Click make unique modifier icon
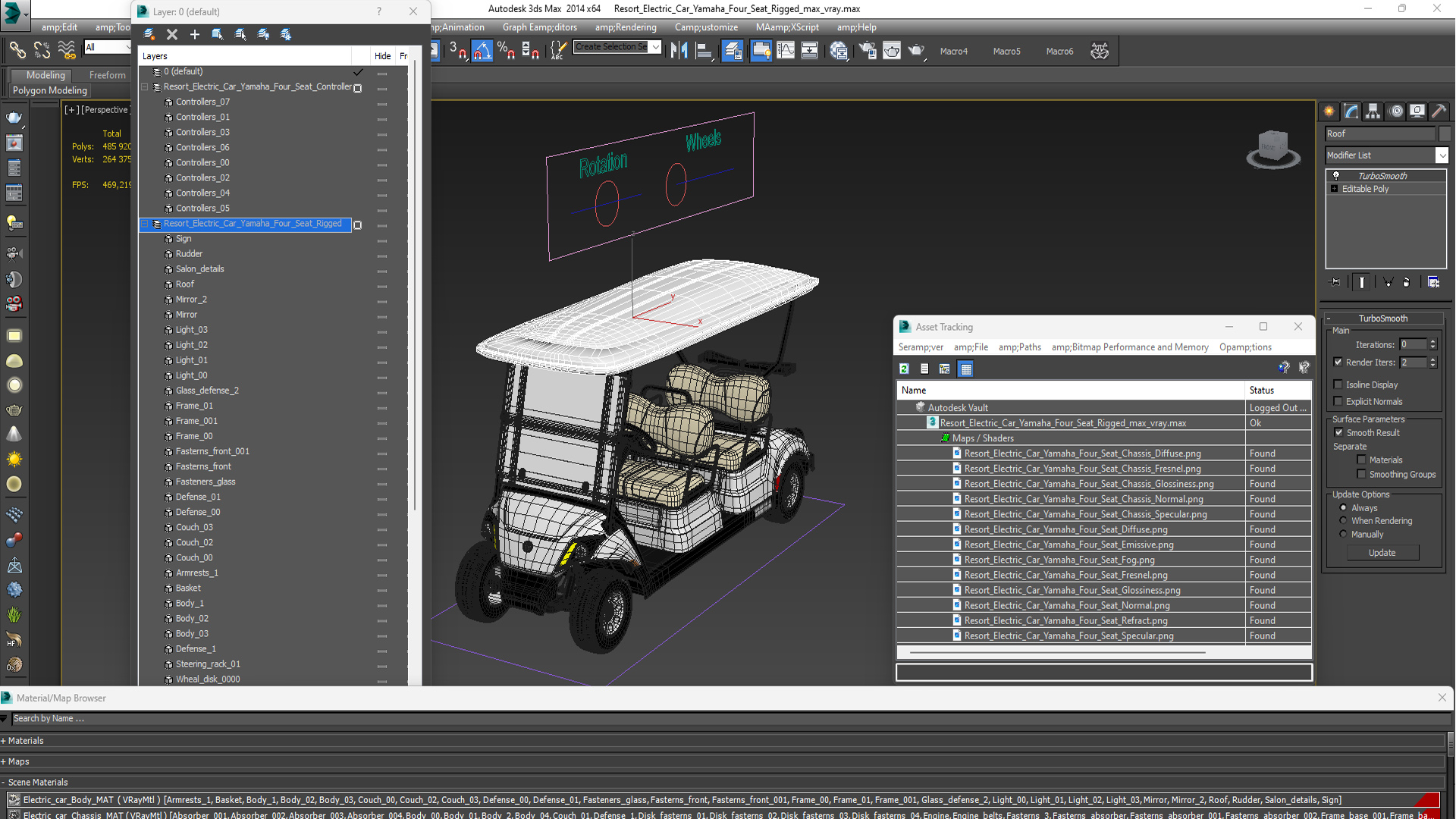The width and height of the screenshot is (1456, 819). (1388, 282)
